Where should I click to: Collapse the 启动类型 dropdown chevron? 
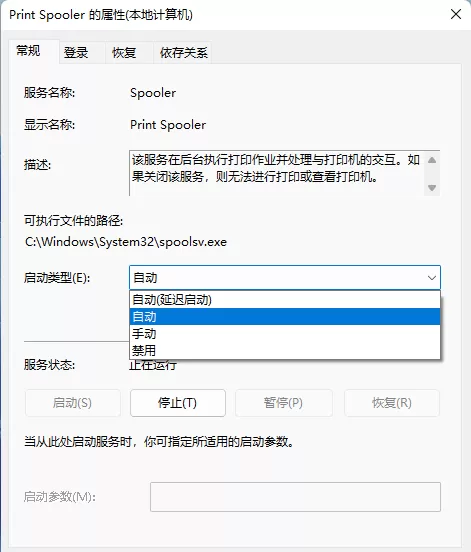coord(432,278)
